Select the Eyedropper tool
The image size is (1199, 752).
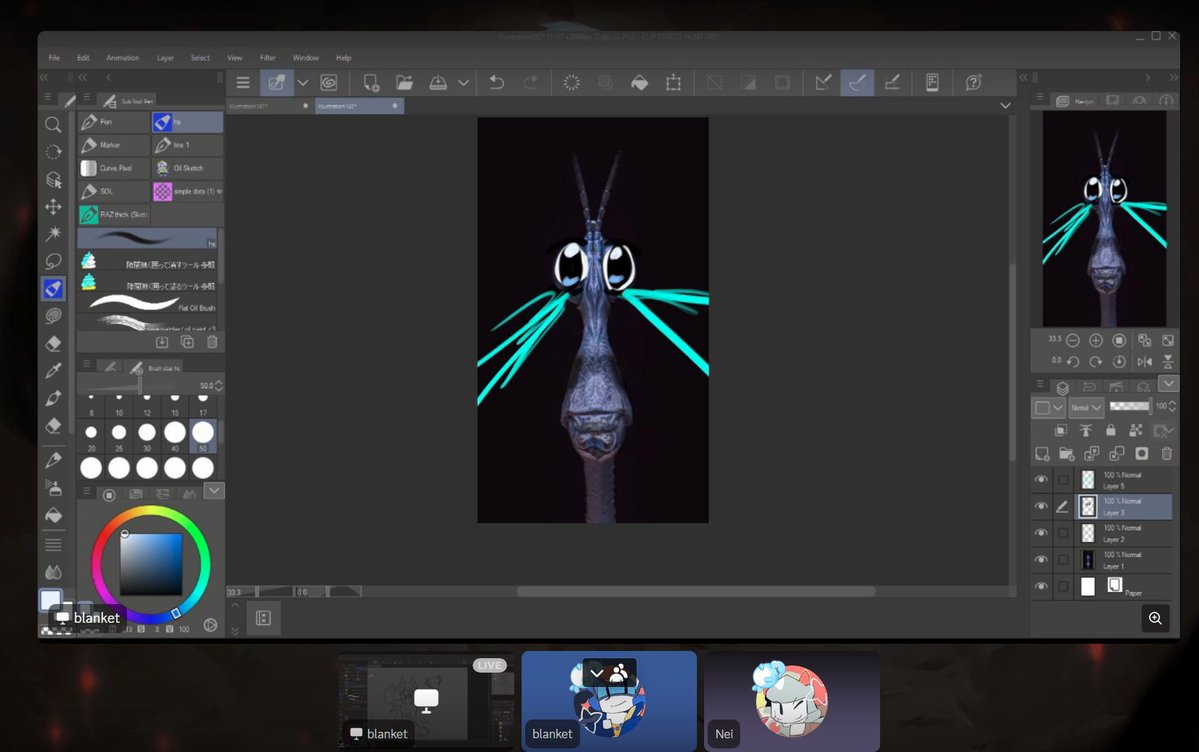[x=53, y=371]
